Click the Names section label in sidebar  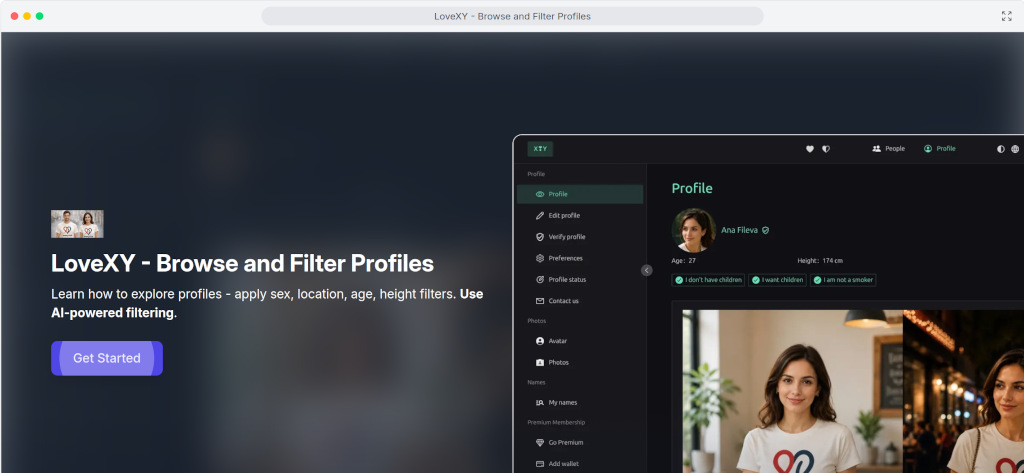[x=536, y=382]
